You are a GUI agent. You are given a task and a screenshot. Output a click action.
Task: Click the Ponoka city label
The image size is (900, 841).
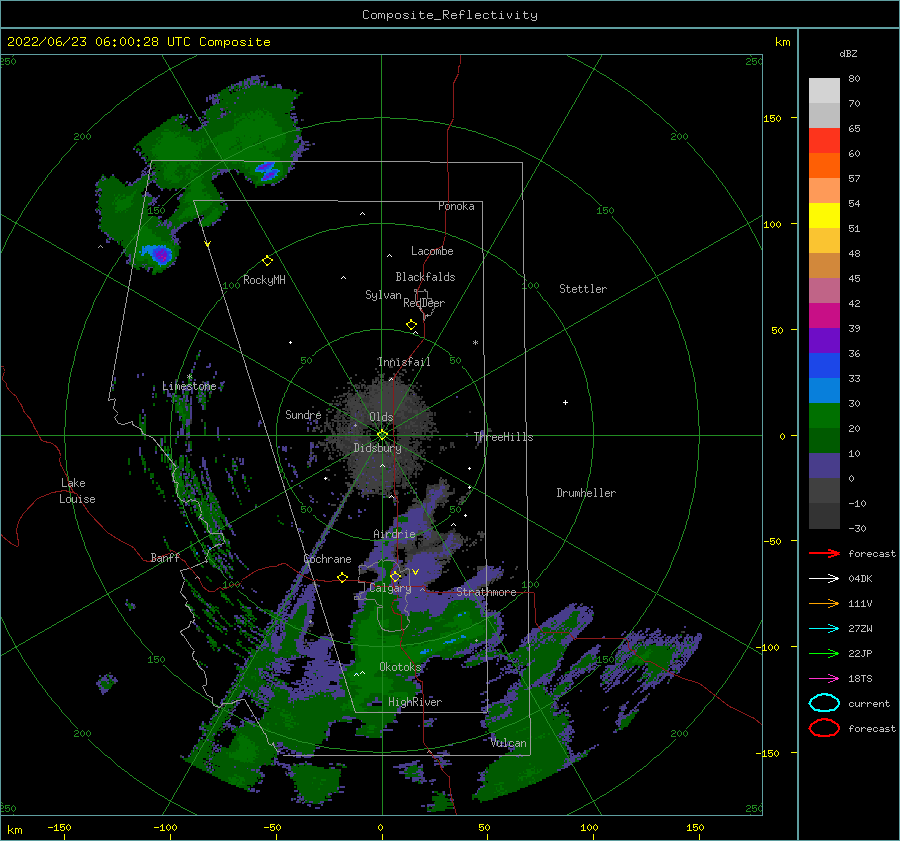click(x=456, y=206)
